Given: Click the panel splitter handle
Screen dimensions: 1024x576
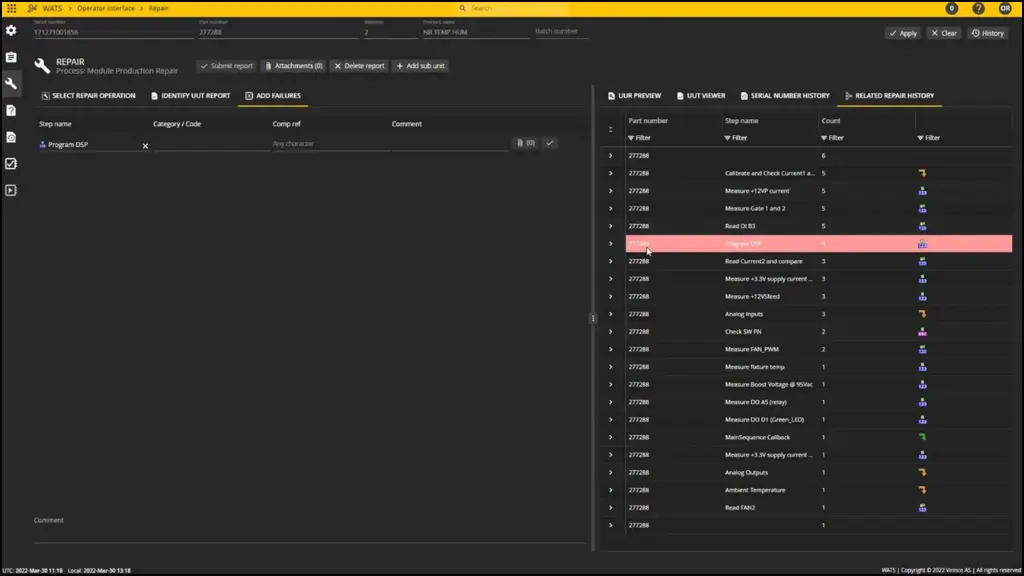Looking at the screenshot, I should click(x=593, y=319).
